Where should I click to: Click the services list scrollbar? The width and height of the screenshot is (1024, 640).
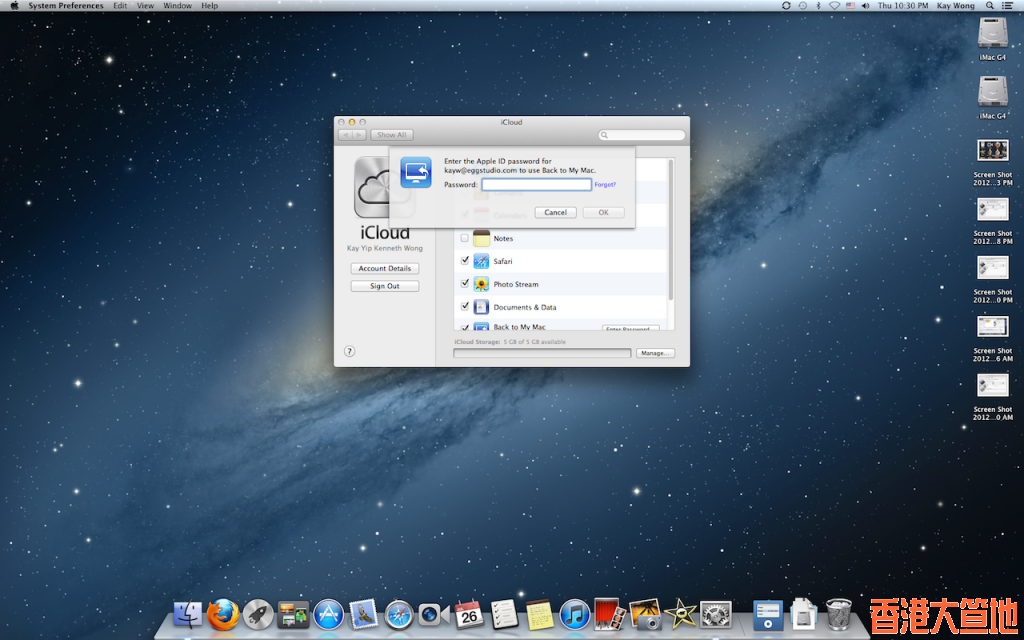click(671, 230)
